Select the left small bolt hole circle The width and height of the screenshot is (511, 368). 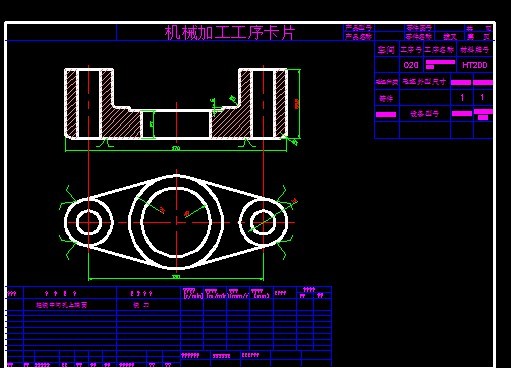(x=89, y=222)
